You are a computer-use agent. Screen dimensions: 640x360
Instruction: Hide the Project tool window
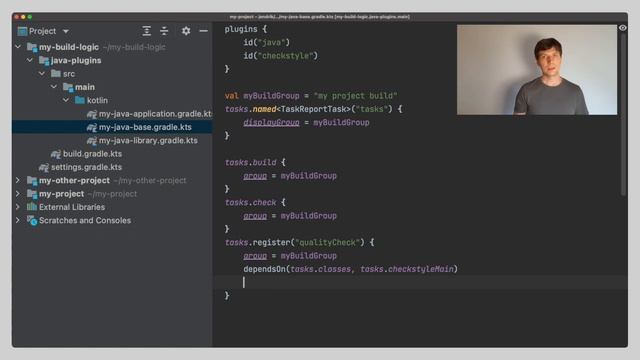click(x=203, y=31)
